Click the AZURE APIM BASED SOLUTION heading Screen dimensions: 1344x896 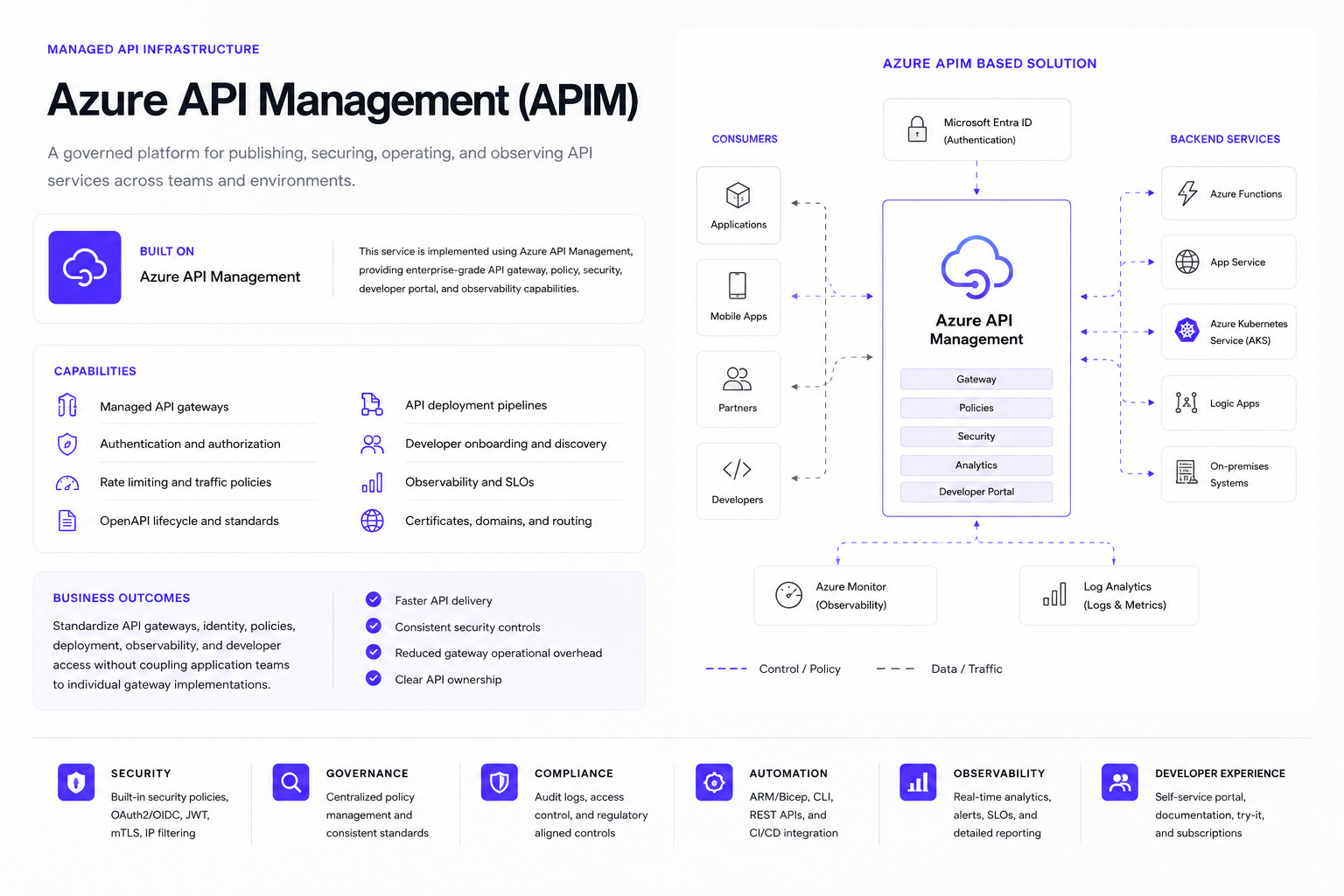point(990,63)
